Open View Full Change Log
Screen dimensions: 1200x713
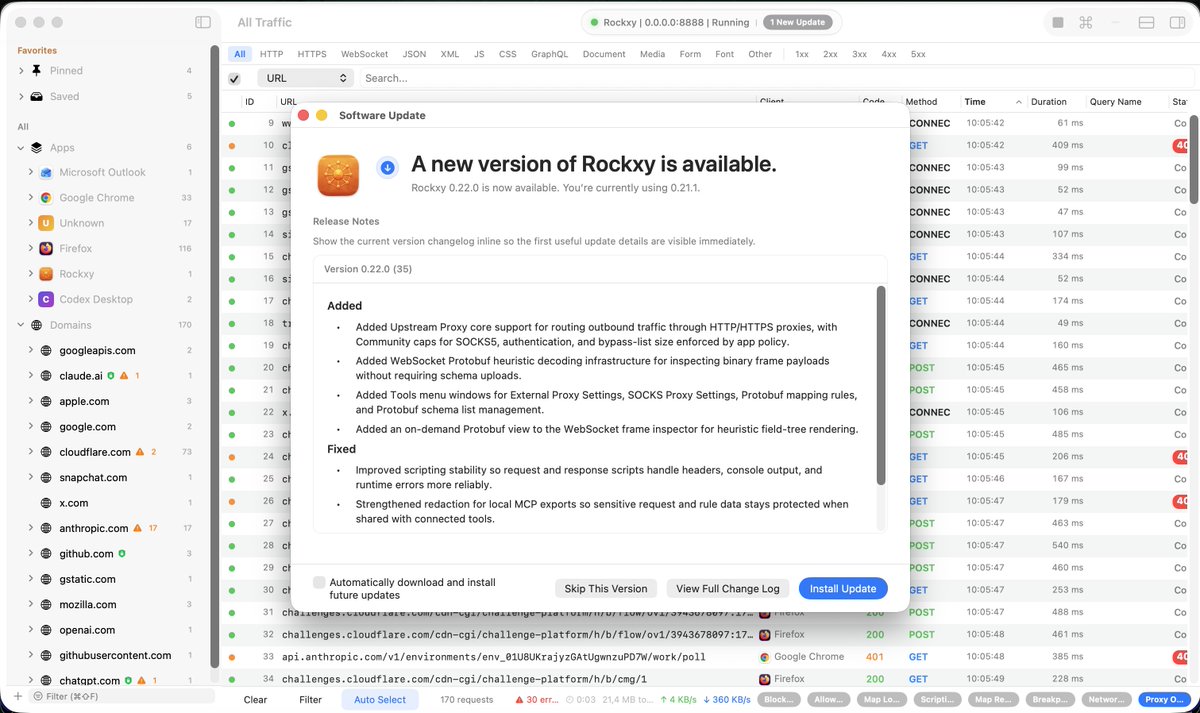point(728,589)
